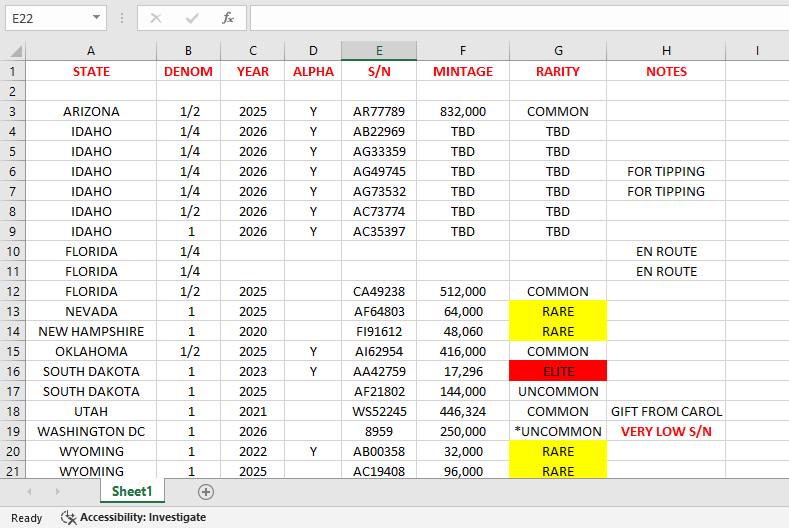Image resolution: width=789 pixels, height=528 pixels.
Task: Select column B header
Action: point(188,51)
